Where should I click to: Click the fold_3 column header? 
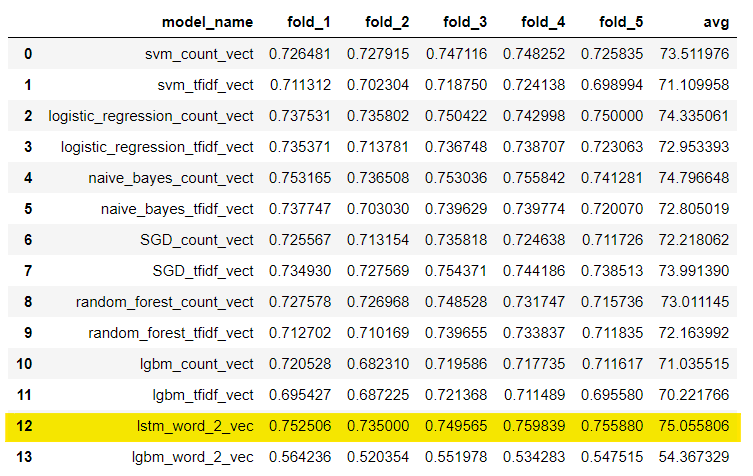tap(465, 22)
